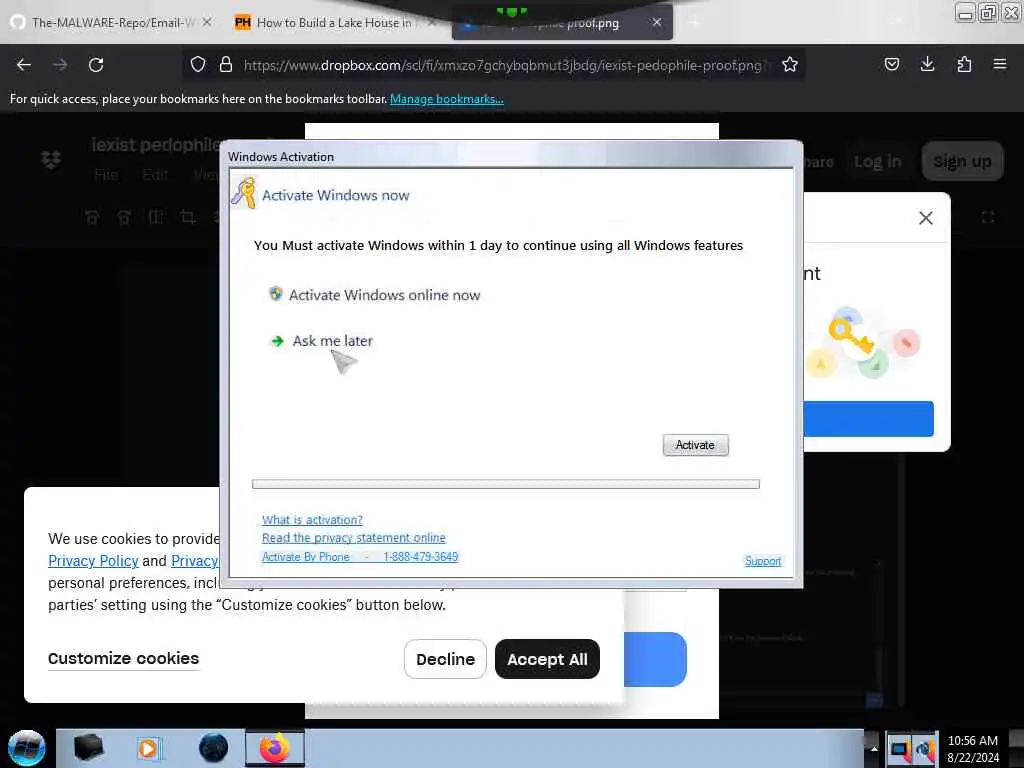The width and height of the screenshot is (1024, 768).
Task: Open the Support link in dialog
Action: pyautogui.click(x=763, y=561)
